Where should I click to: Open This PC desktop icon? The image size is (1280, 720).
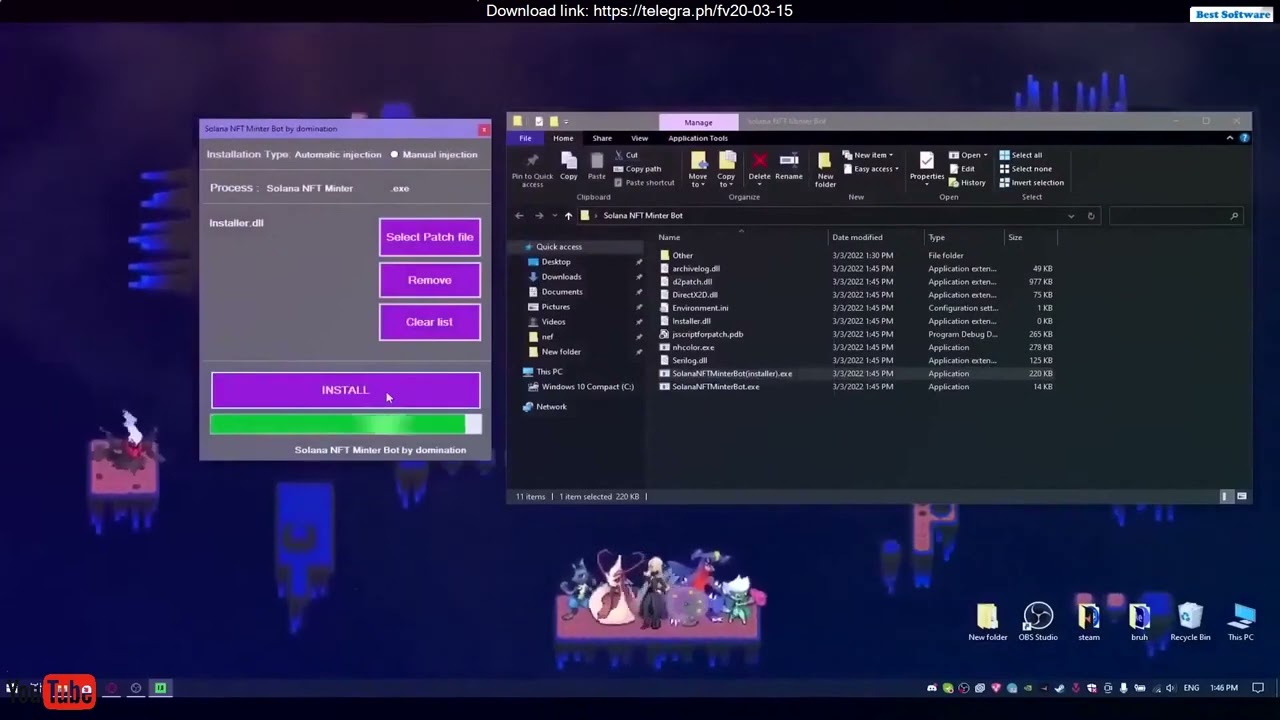pyautogui.click(x=1241, y=621)
